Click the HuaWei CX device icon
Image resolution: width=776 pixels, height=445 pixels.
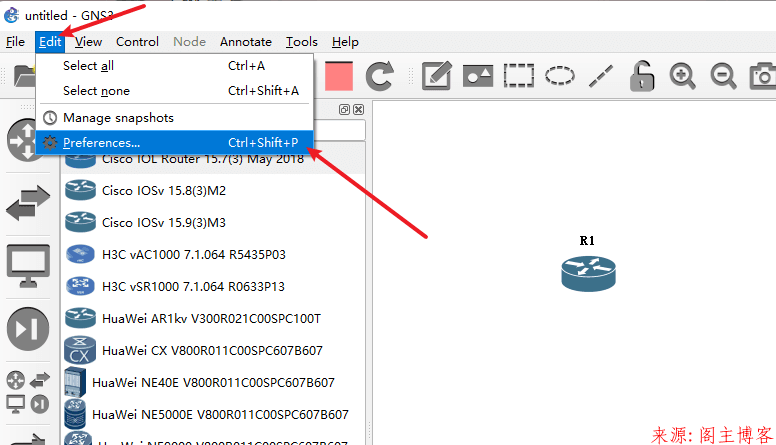tap(80, 350)
